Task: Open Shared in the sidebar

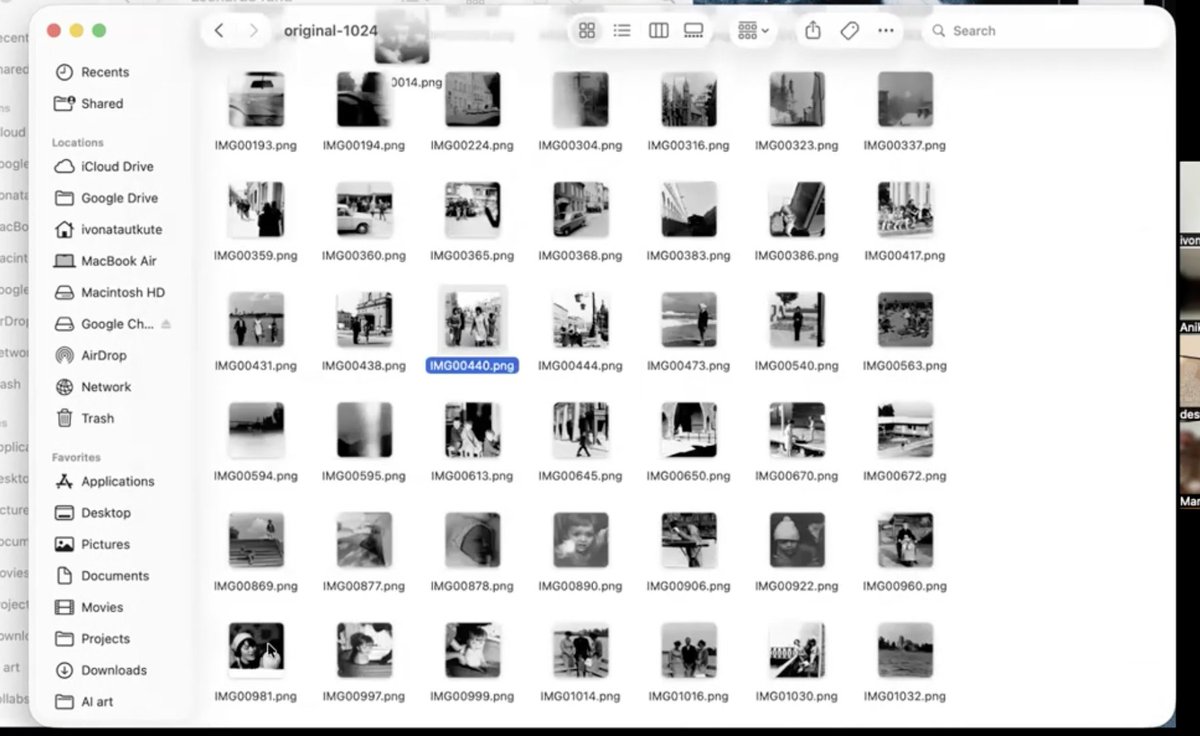Action: [x=102, y=103]
